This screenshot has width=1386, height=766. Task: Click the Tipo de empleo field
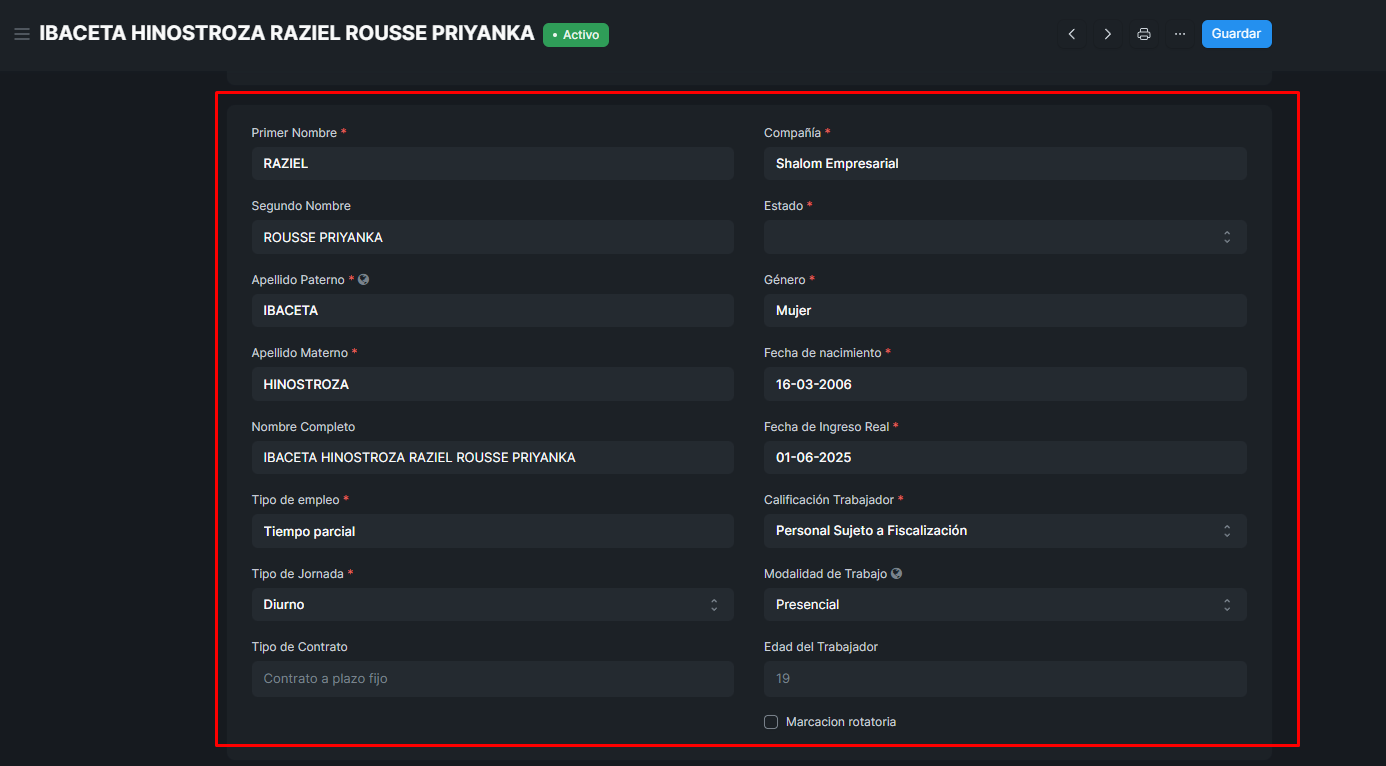(x=492, y=531)
